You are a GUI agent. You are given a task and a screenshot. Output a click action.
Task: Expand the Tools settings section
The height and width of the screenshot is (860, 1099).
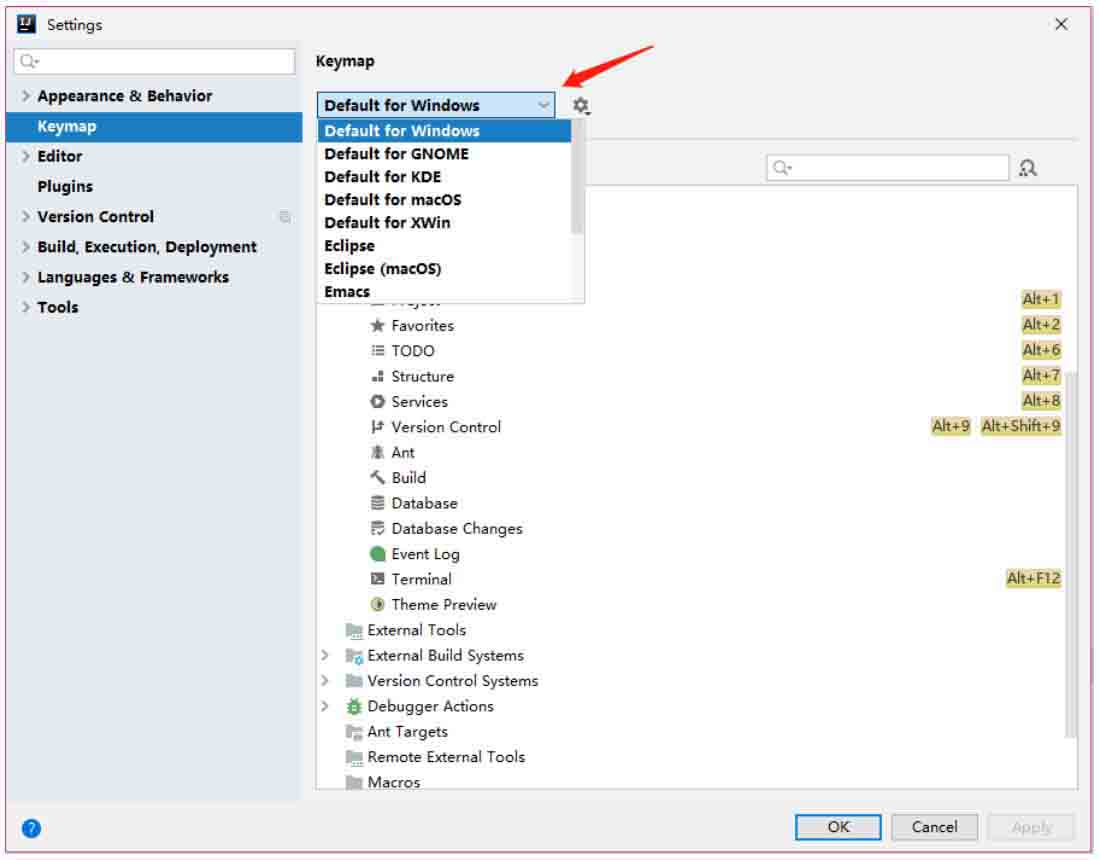coord(26,307)
